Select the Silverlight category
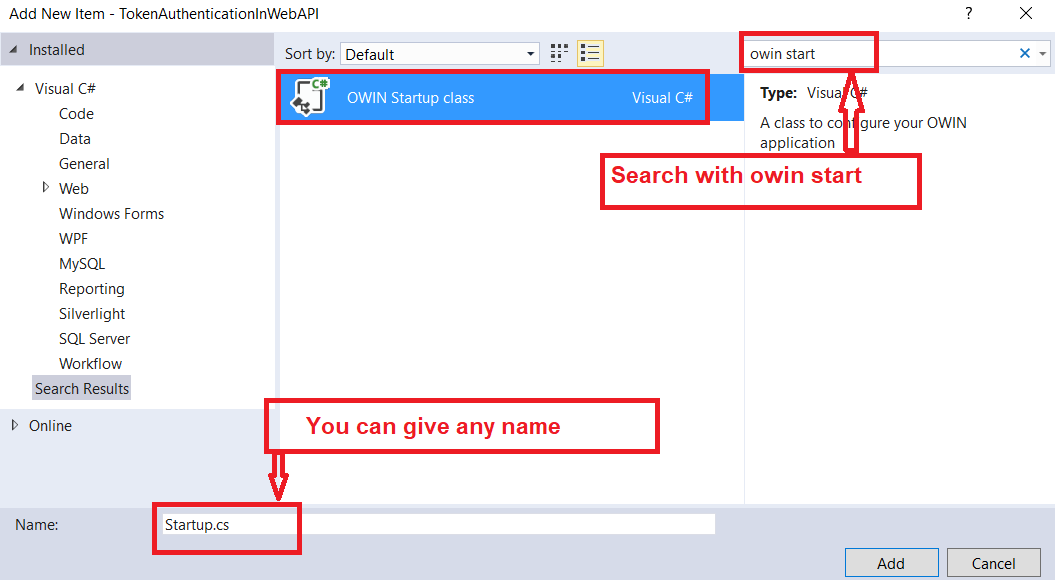 pyautogui.click(x=92, y=314)
